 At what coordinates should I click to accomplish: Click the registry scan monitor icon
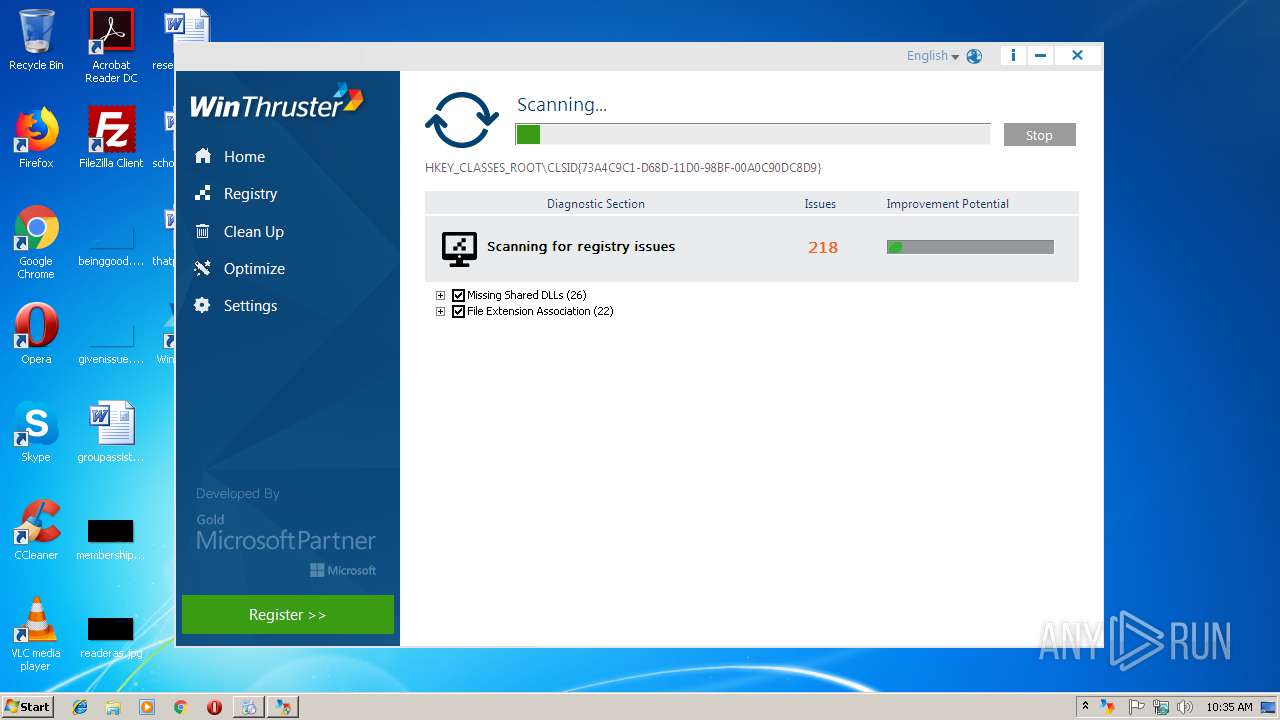pos(459,248)
